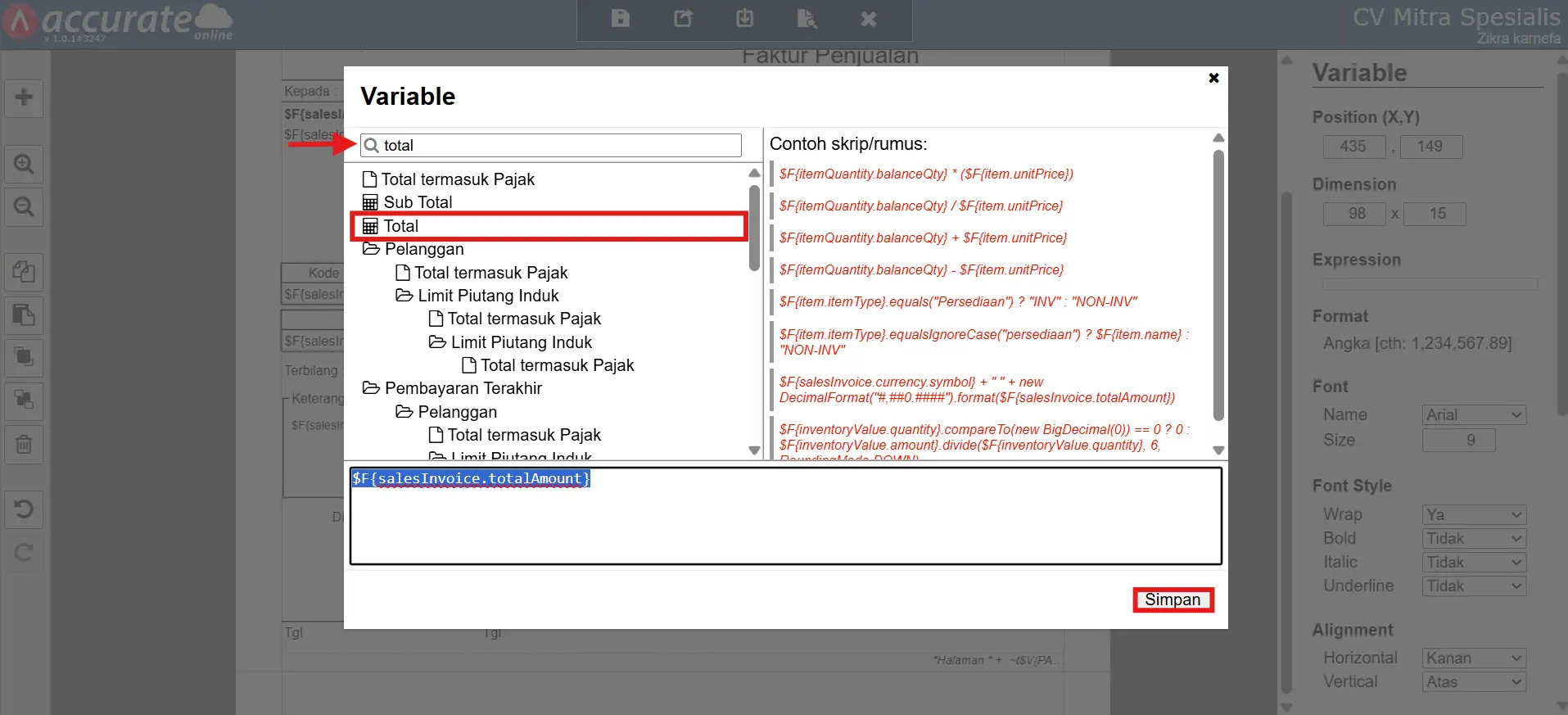Collapse the Pembayaran Terakhir folder
The height and width of the screenshot is (715, 1568).
371,388
